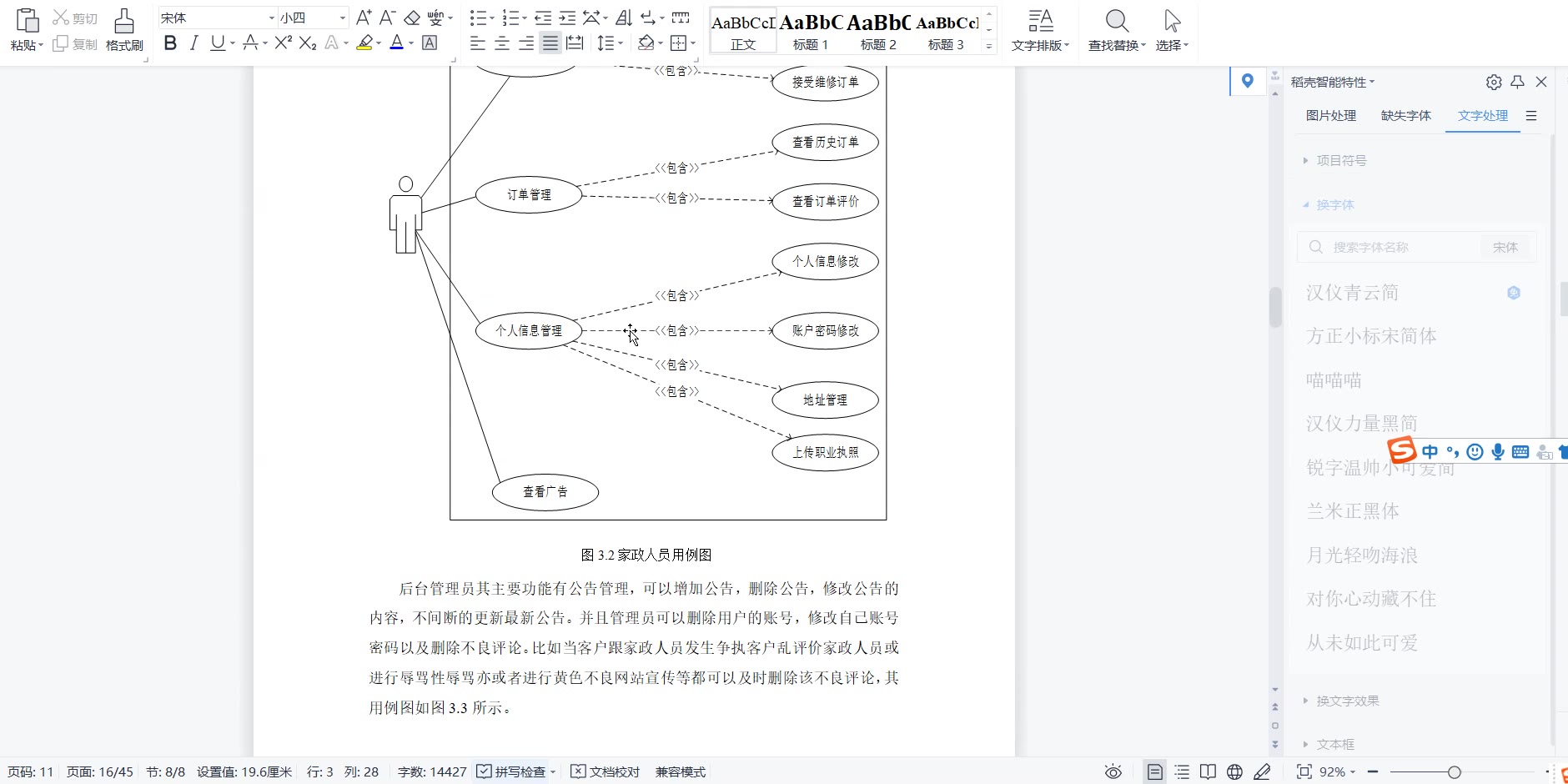Open the font name dropdown
Viewport: 1568px width, 784px height.
click(x=272, y=18)
